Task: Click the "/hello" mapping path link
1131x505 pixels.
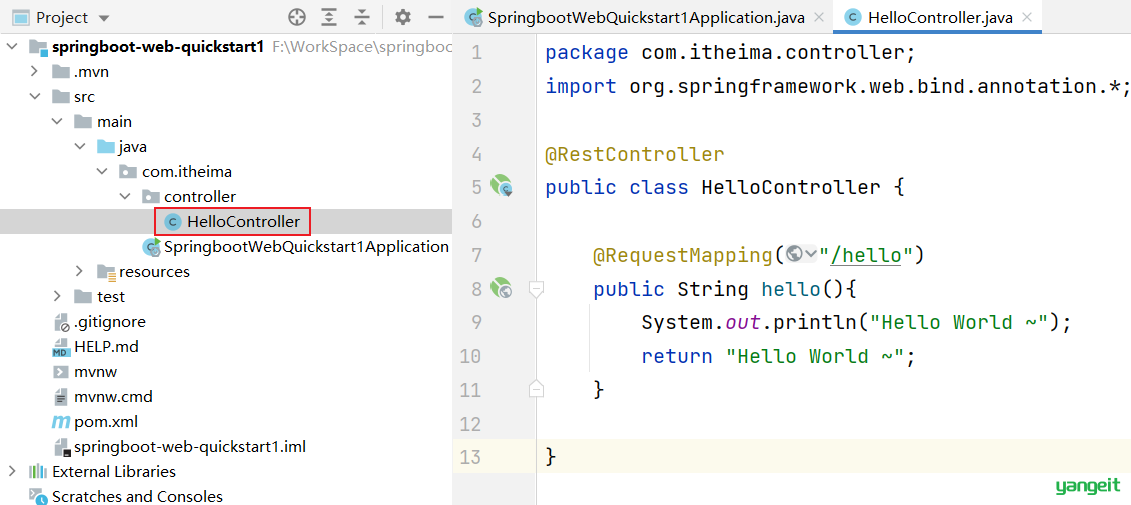Action: 866,255
